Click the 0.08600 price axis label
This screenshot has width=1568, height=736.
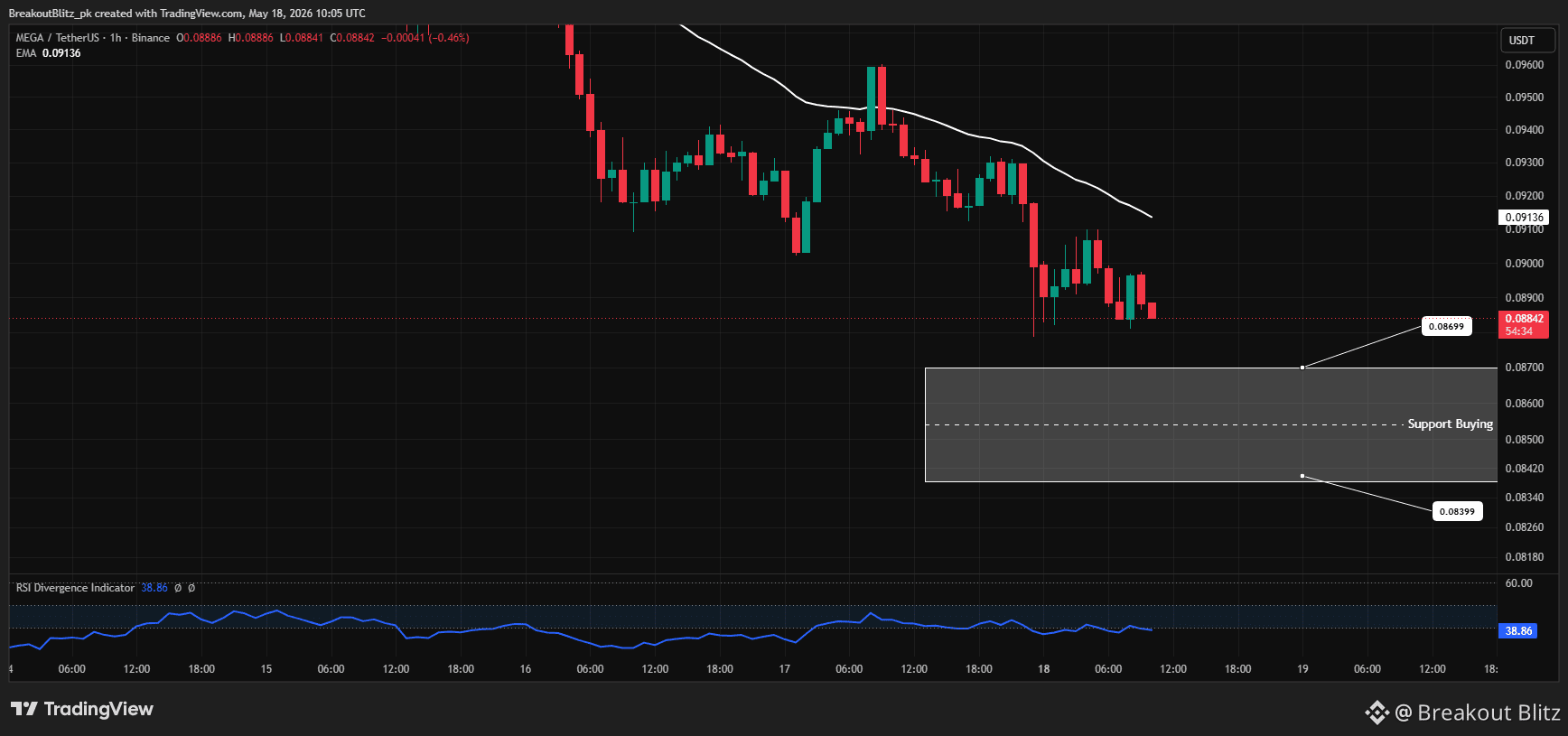1524,404
